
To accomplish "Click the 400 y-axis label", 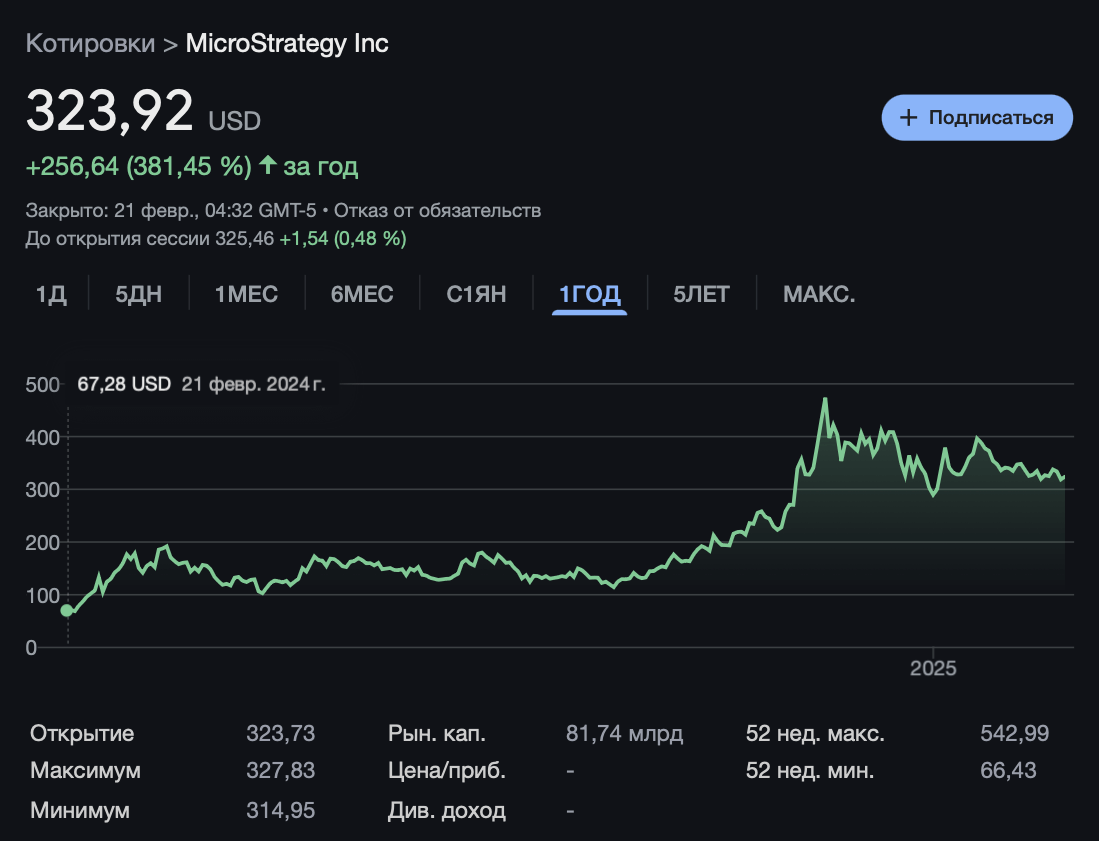I will [42, 437].
